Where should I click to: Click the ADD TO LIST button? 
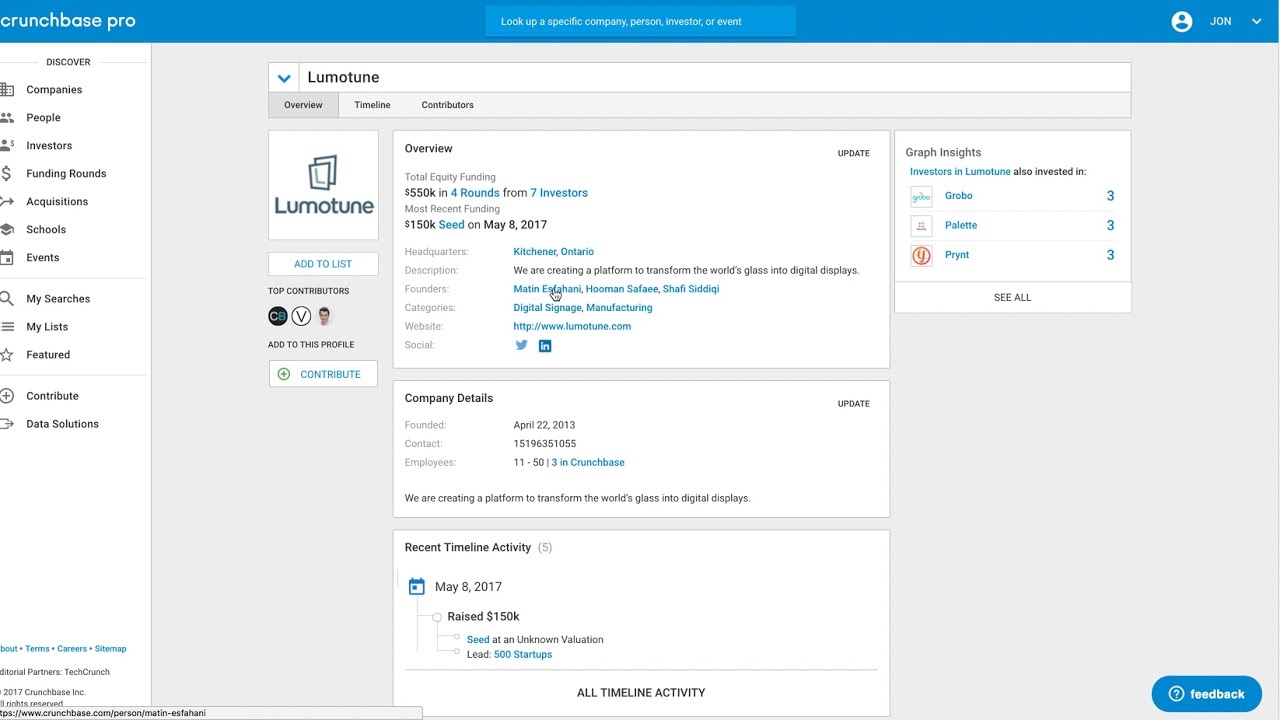[x=322, y=263]
